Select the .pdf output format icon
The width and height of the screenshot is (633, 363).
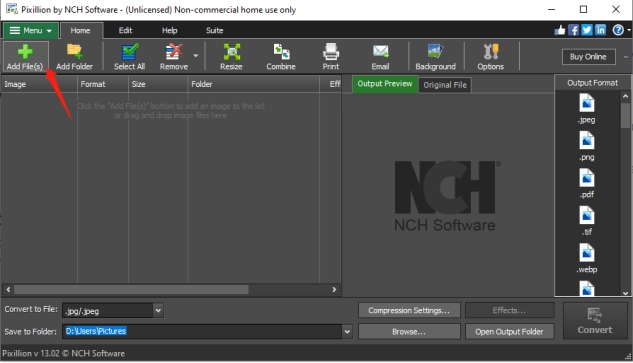pyautogui.click(x=587, y=178)
